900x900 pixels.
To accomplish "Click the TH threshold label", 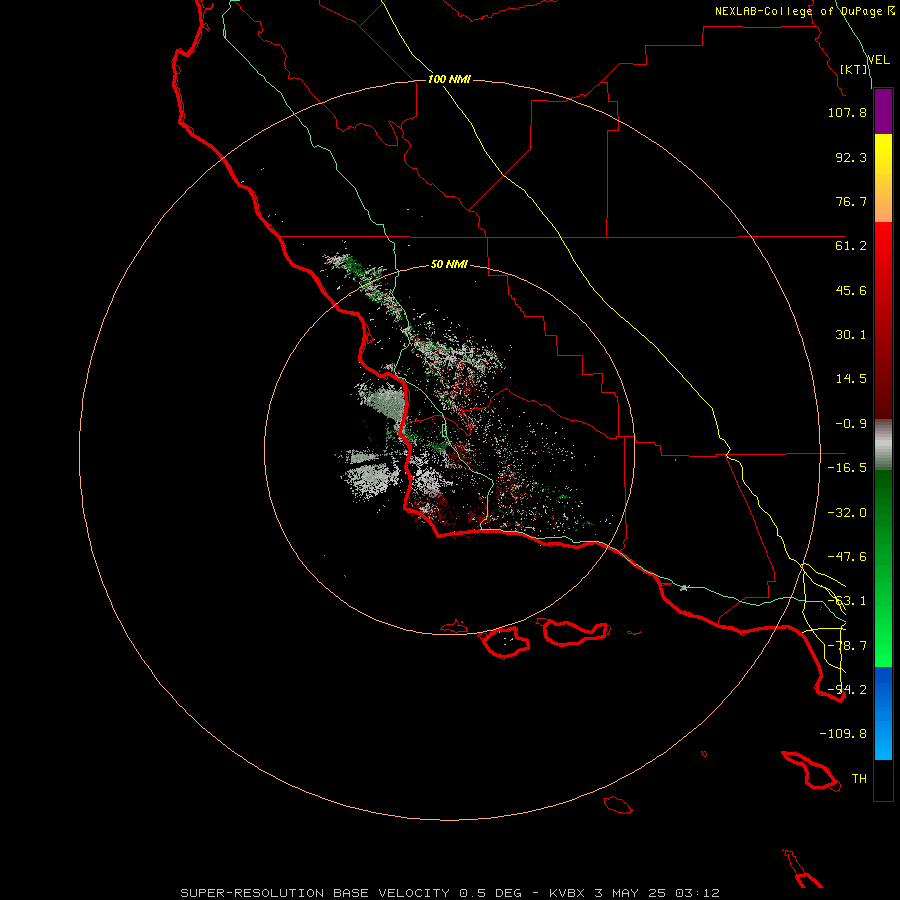I will 859,779.
